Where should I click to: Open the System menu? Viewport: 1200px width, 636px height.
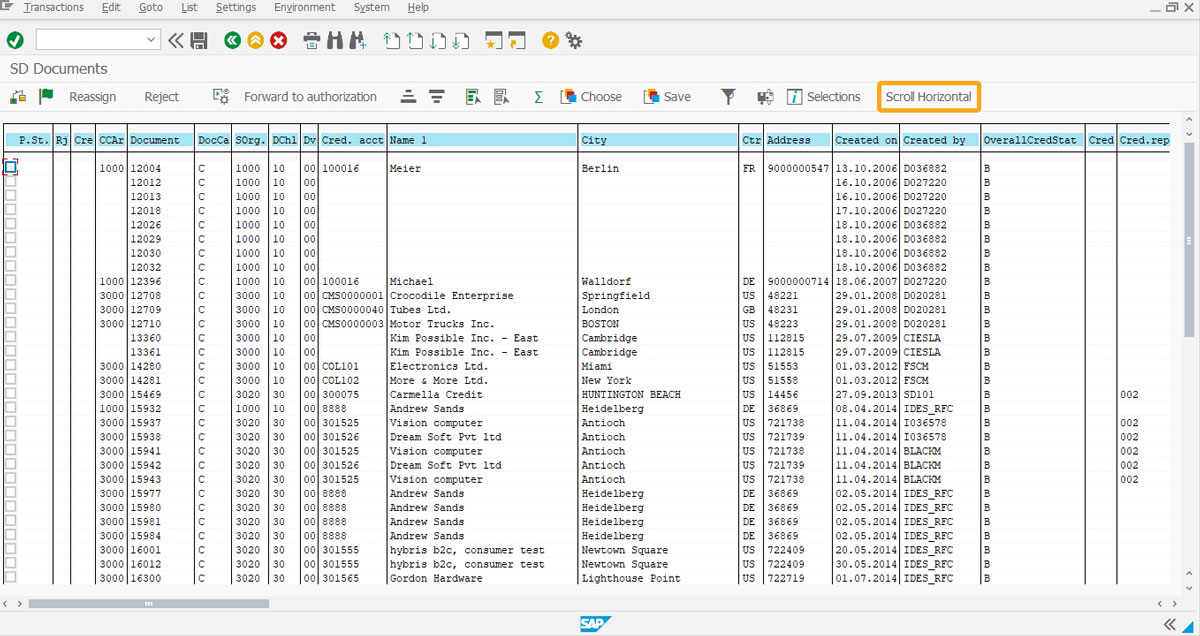pos(372,7)
